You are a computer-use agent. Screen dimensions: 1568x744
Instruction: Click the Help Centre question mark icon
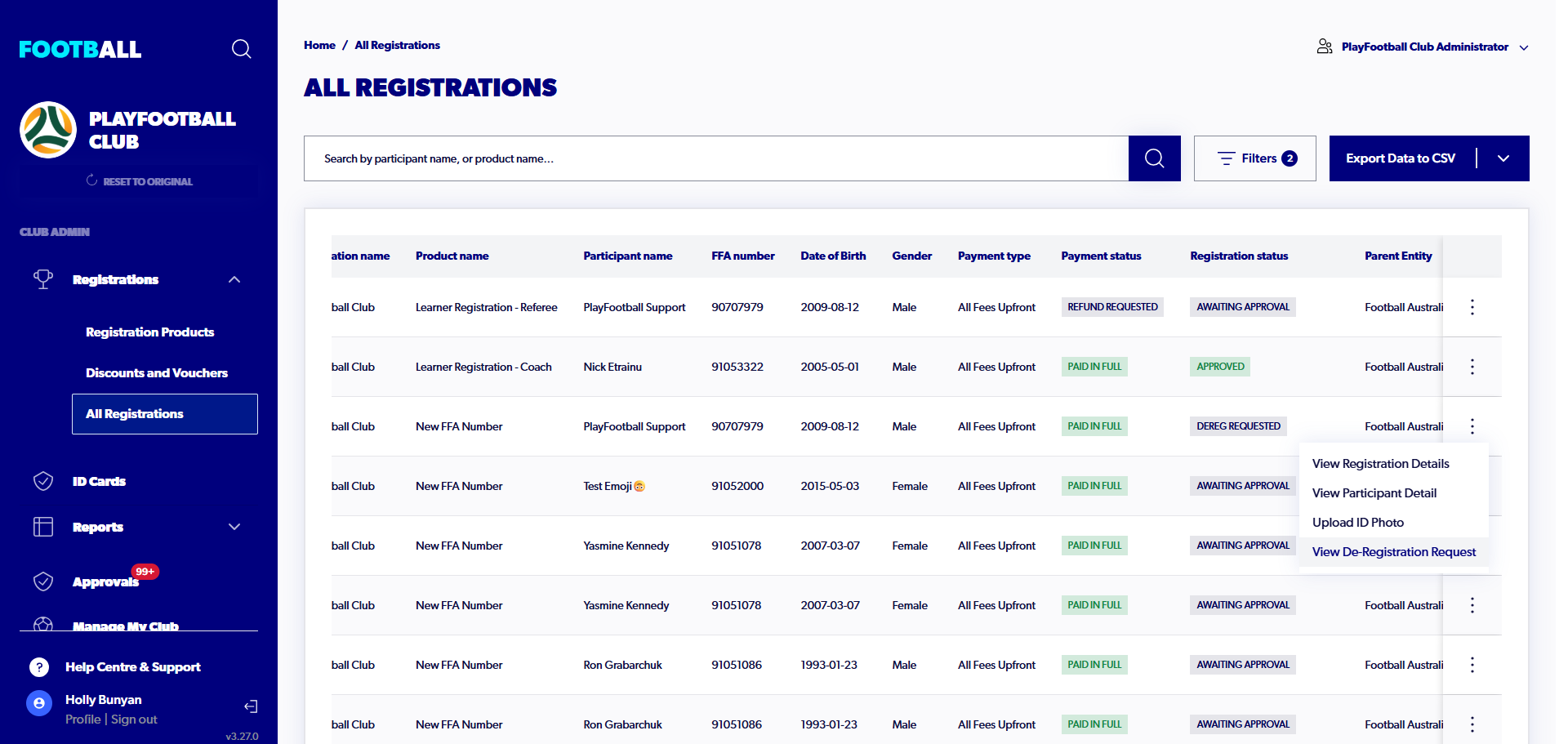point(39,667)
